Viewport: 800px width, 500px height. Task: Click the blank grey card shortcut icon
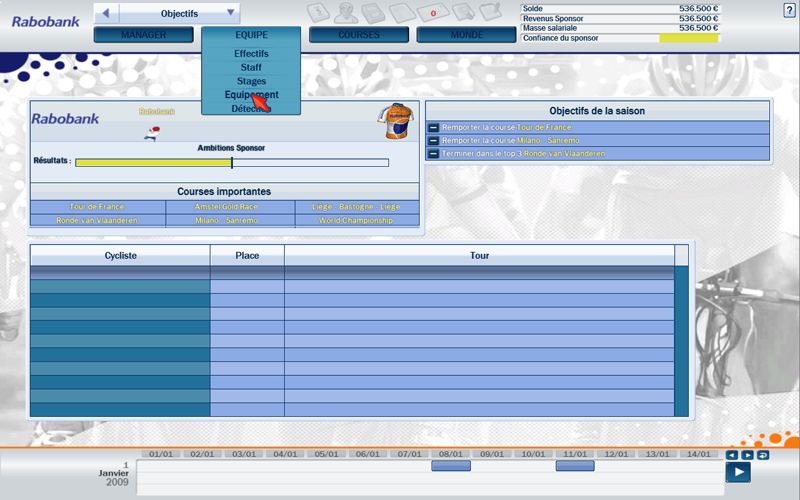(x=402, y=12)
